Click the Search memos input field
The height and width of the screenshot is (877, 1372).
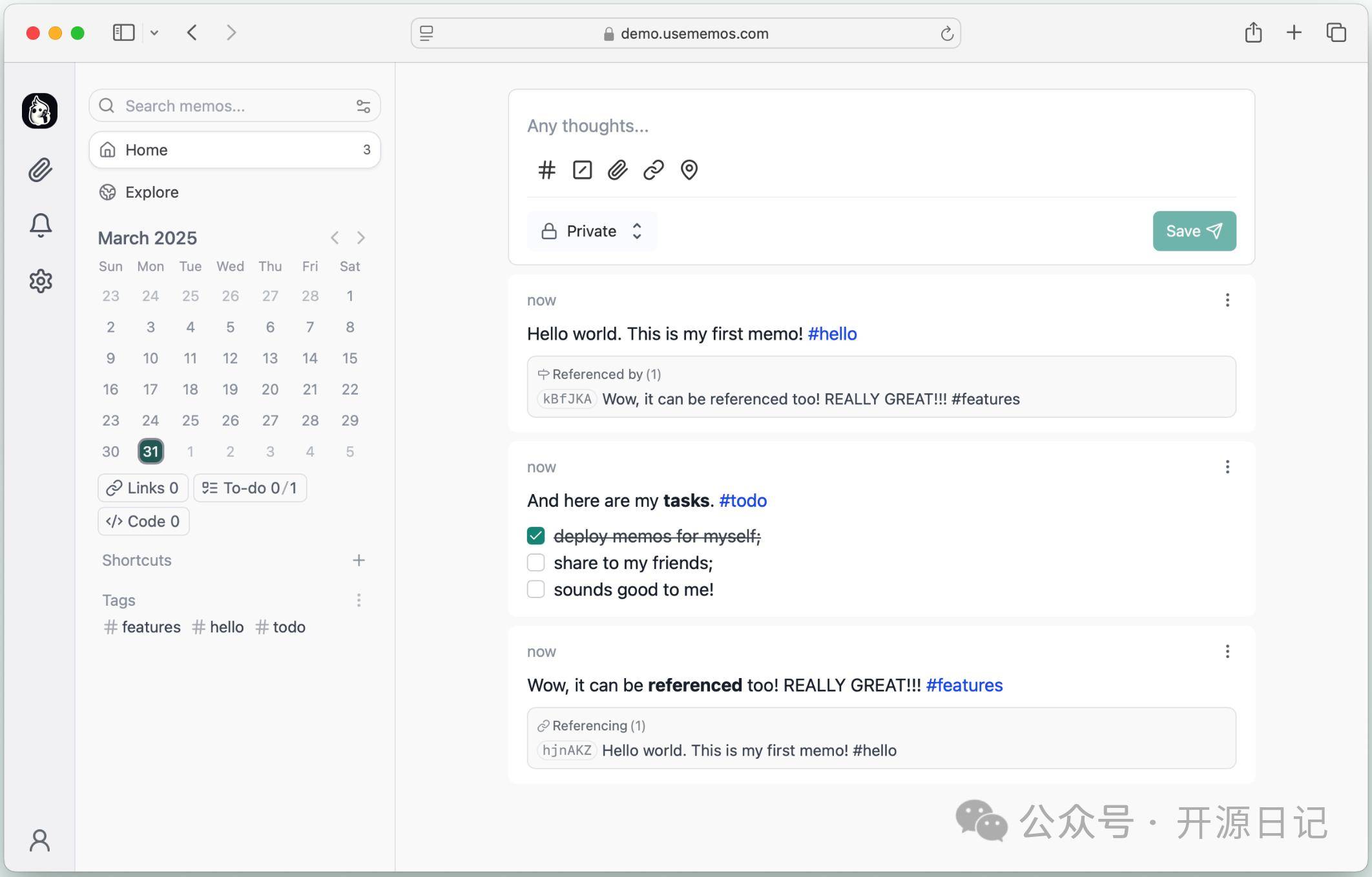coord(233,106)
